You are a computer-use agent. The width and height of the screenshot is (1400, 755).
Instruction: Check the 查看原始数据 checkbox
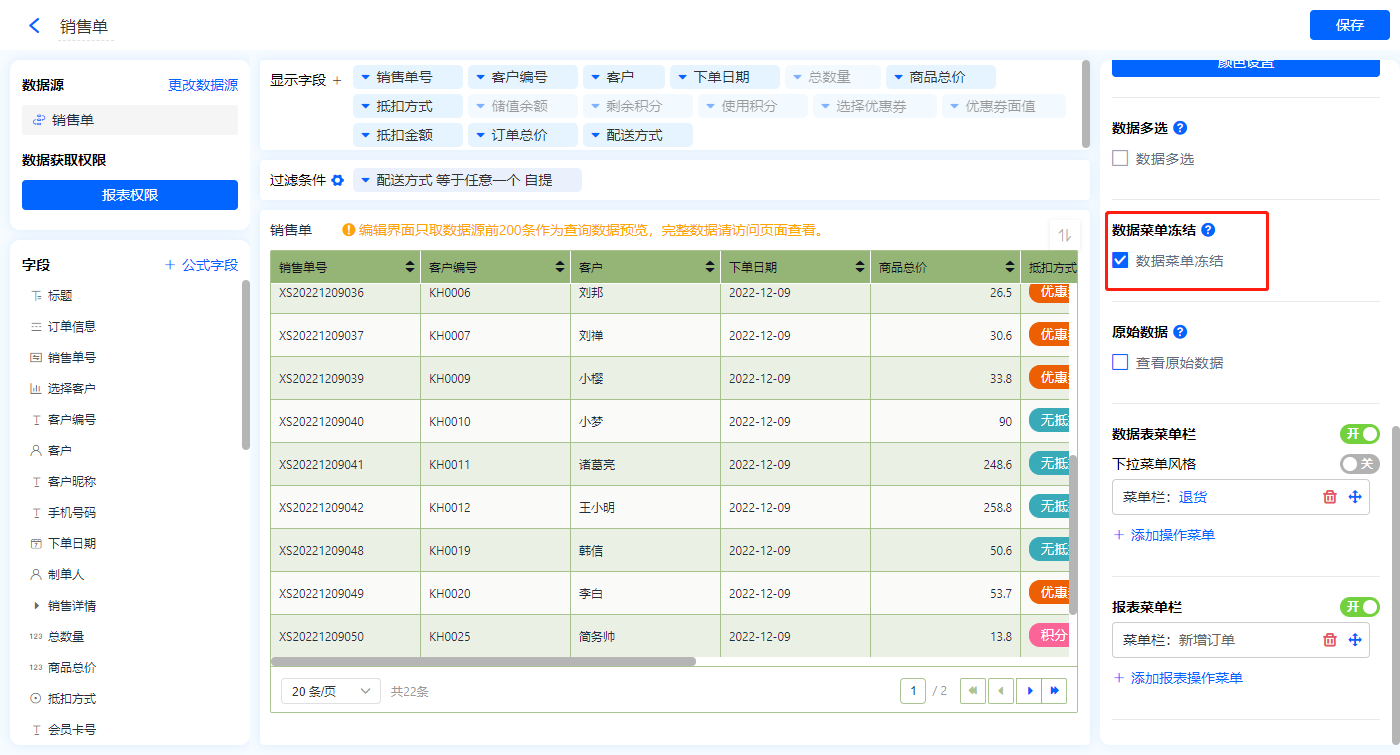point(1120,362)
